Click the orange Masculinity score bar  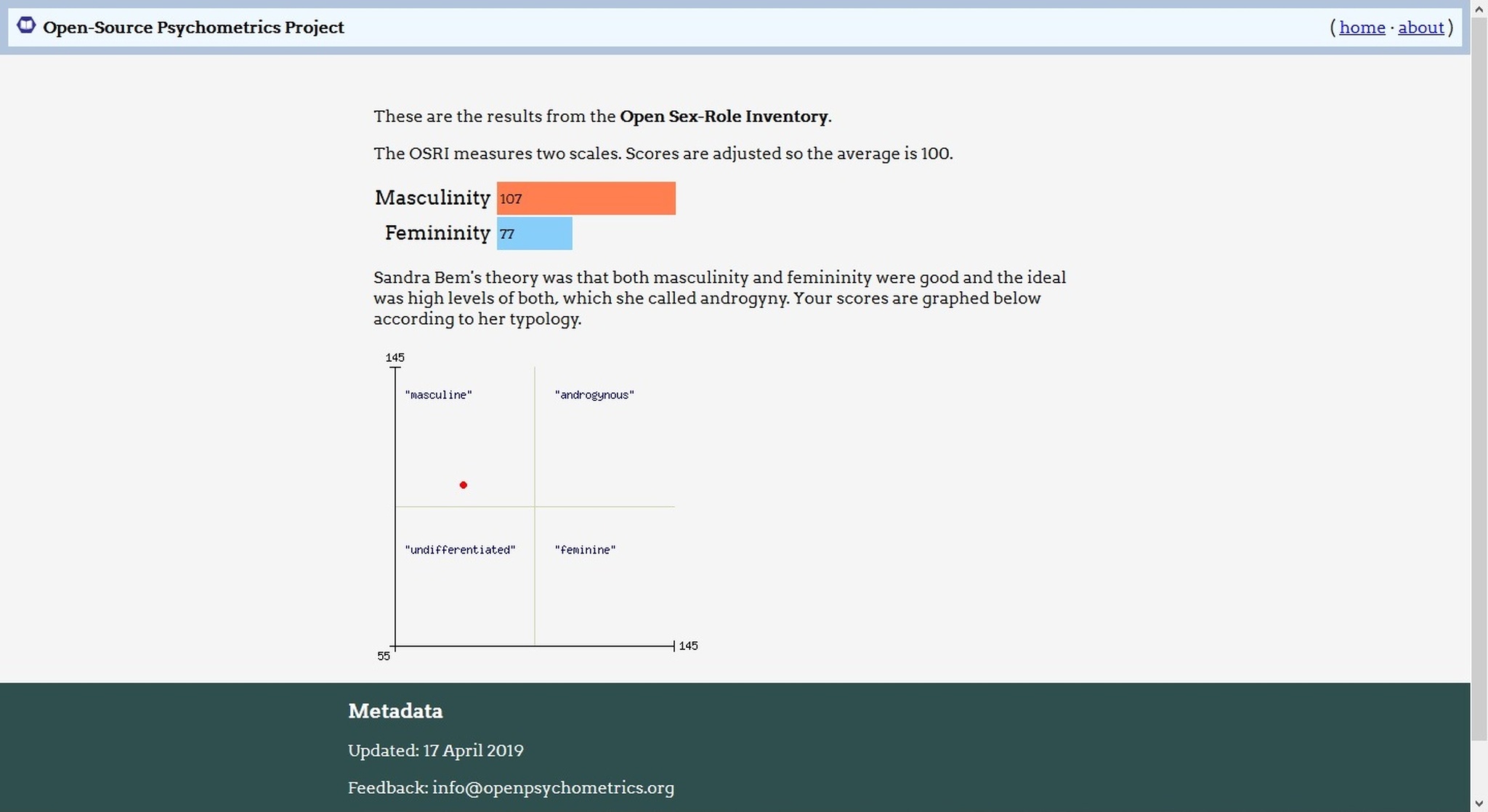click(586, 198)
